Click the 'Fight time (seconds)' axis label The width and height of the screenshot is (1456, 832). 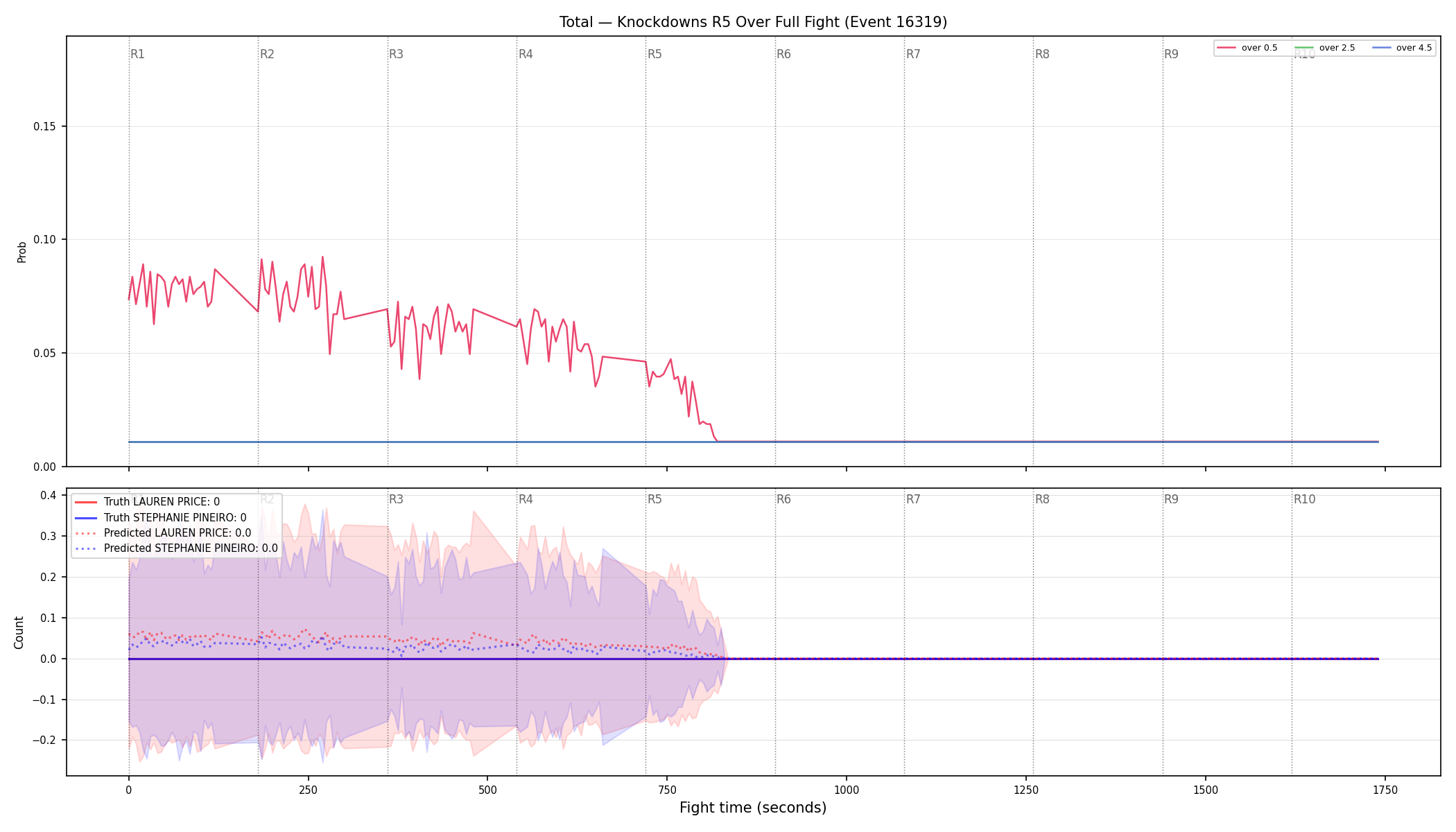pos(753,808)
